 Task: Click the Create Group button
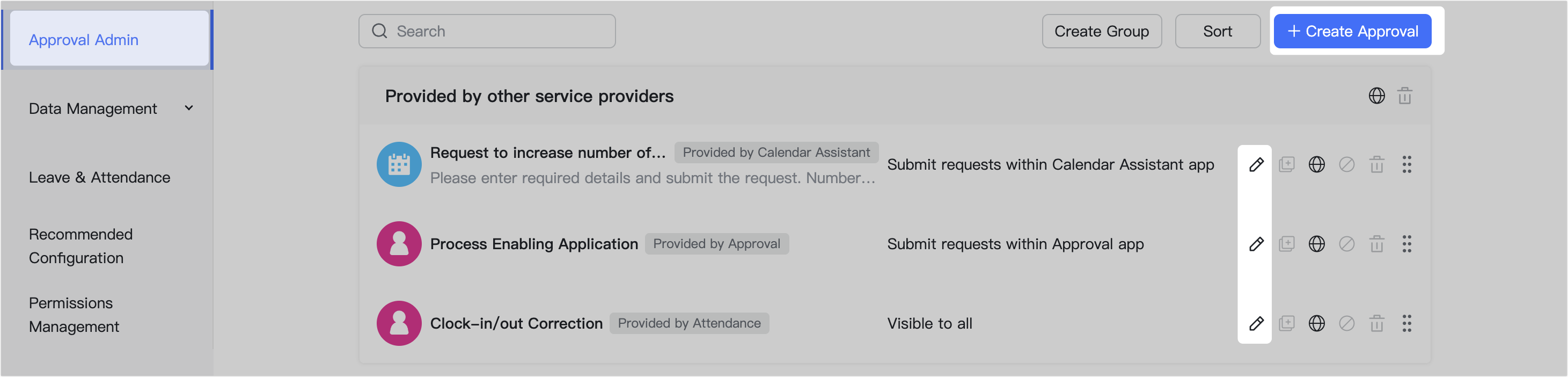click(x=1102, y=31)
